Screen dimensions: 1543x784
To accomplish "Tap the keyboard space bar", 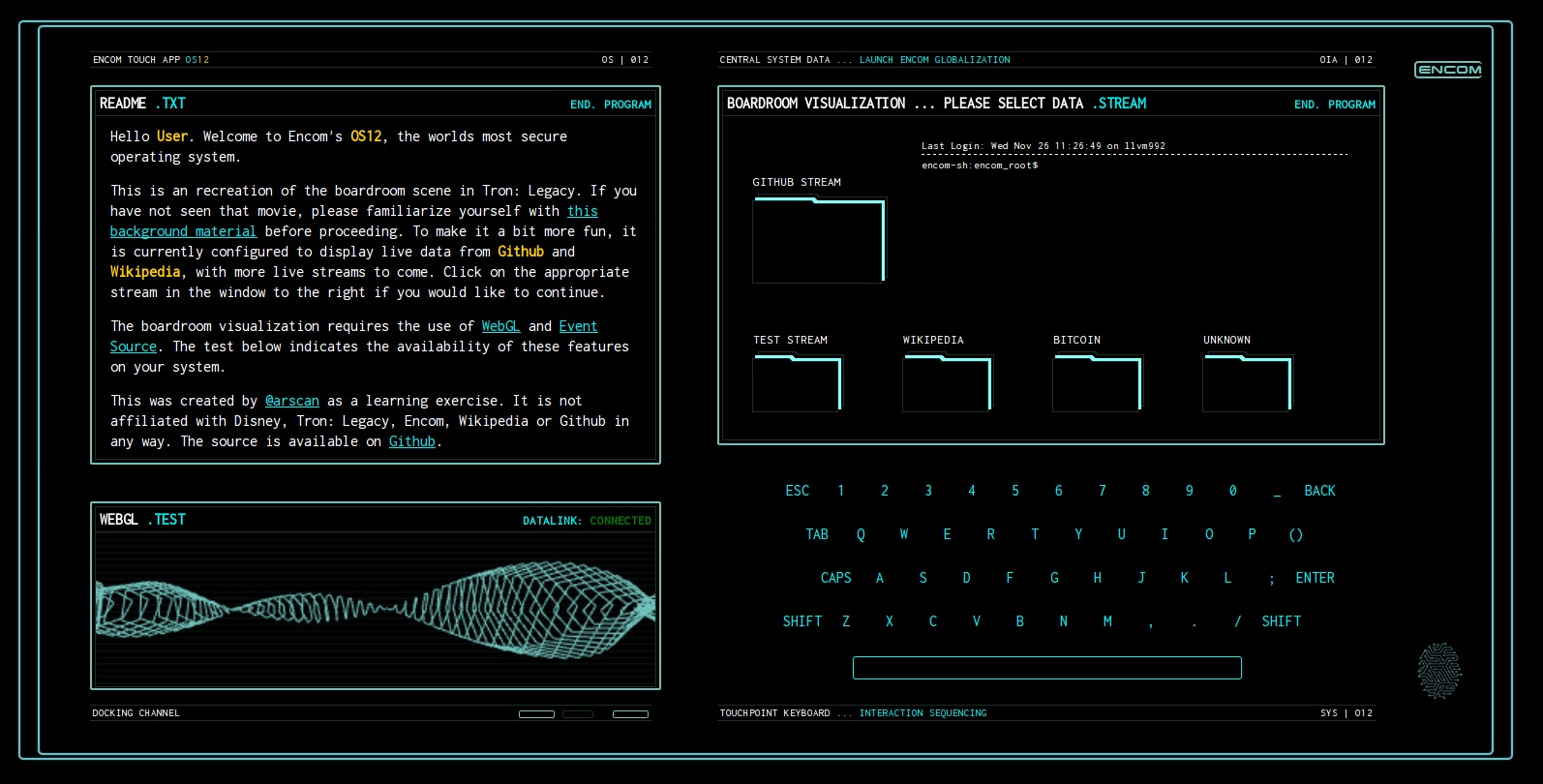I will click(1047, 668).
